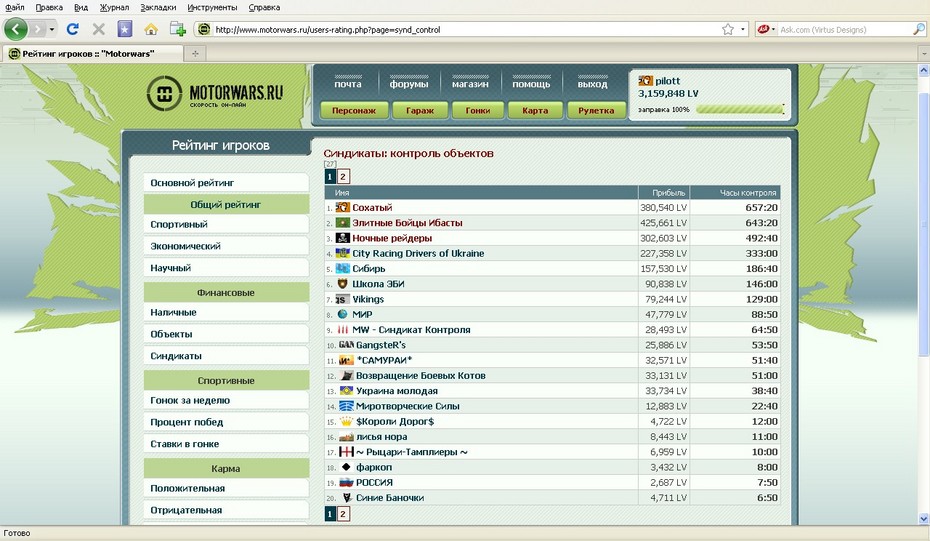The image size is (930, 541).
Task: Go to page 2 at top pagination
Action: point(343,177)
